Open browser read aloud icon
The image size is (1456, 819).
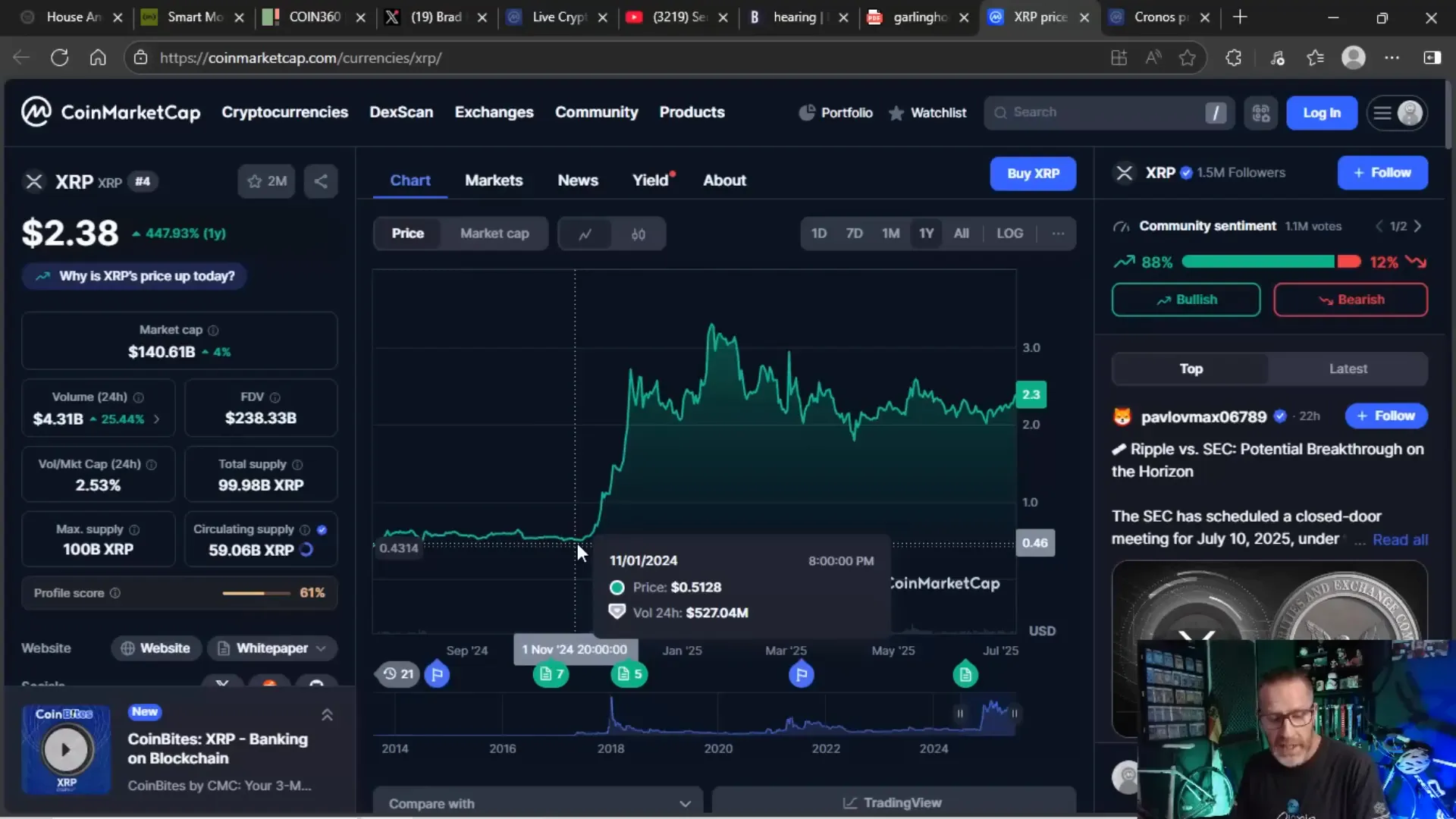click(1153, 58)
